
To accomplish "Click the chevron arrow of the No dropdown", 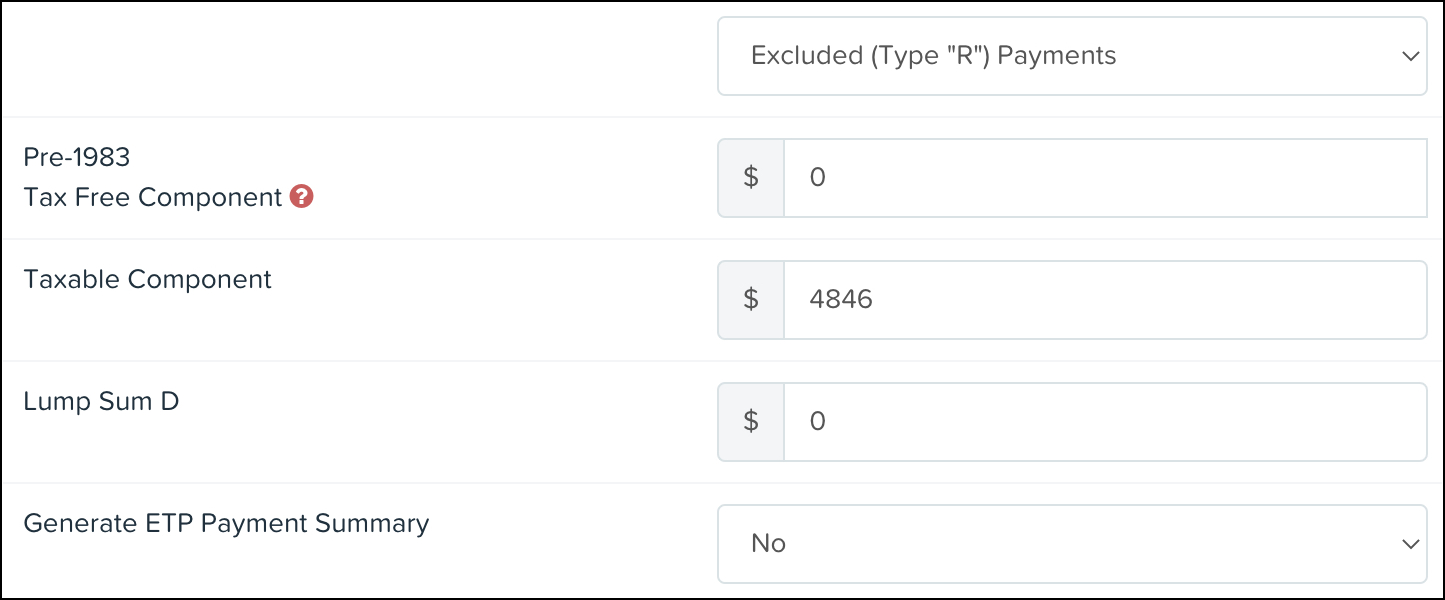I will point(1410,545).
